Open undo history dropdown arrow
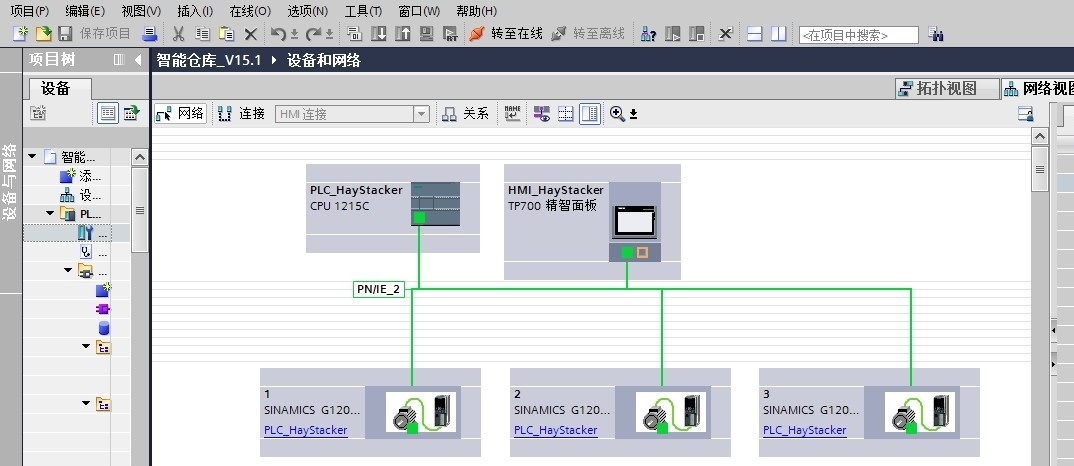The height and width of the screenshot is (466, 1074). [295, 34]
